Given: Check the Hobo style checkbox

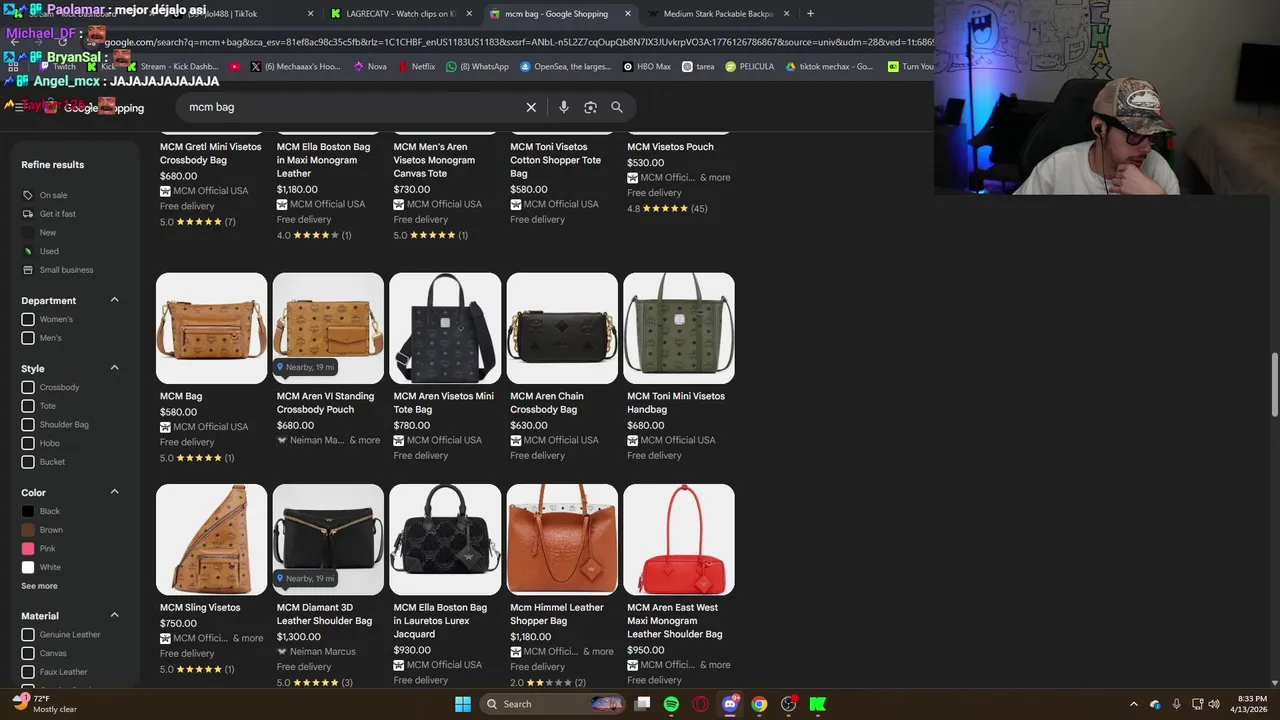Looking at the screenshot, I should click(28, 443).
